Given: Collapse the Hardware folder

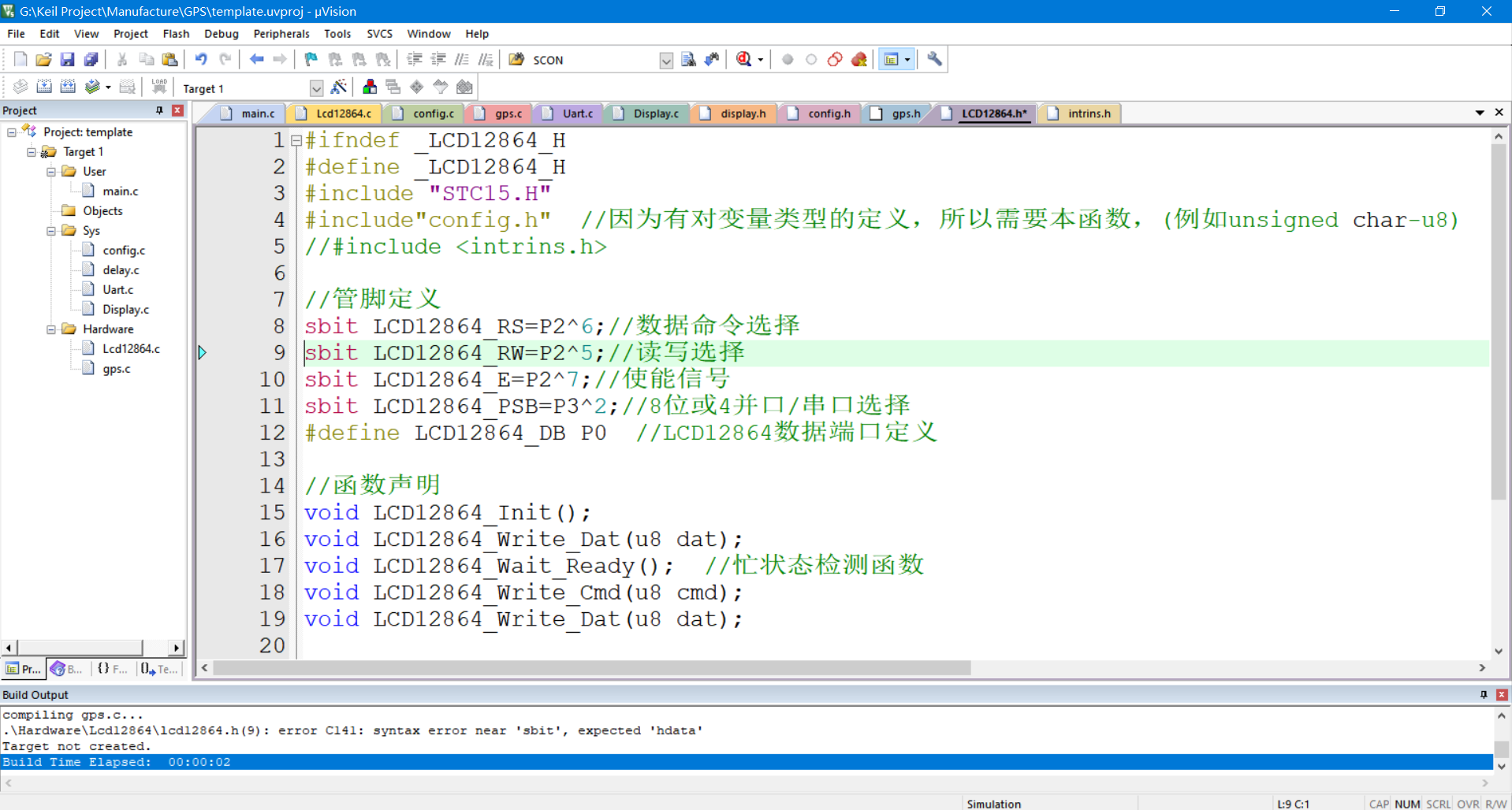Looking at the screenshot, I should [51, 329].
